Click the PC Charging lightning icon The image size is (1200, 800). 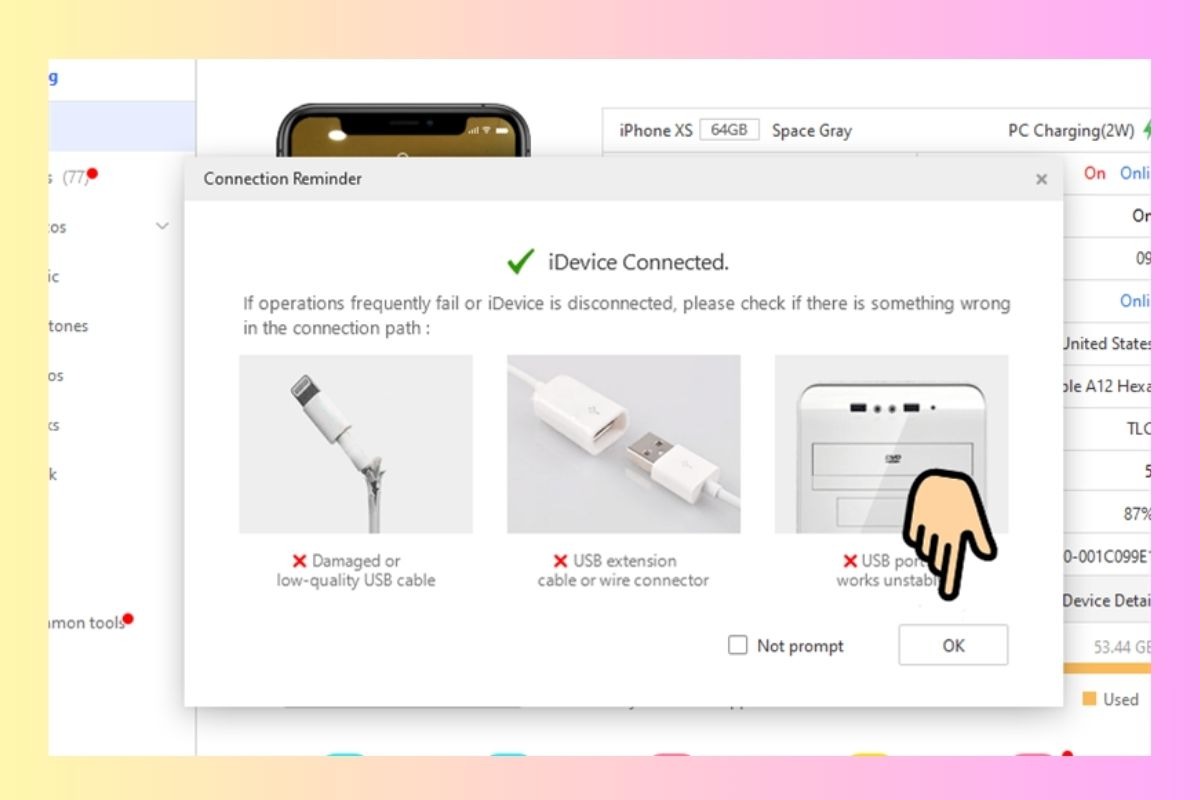pos(1146,130)
